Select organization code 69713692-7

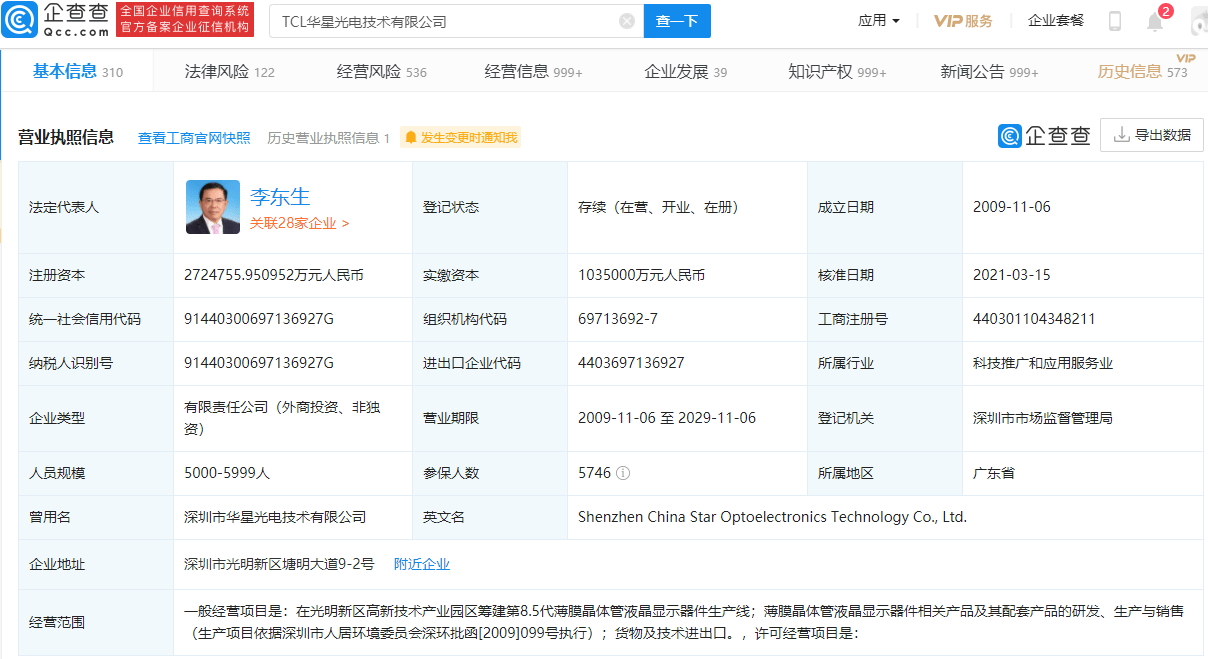618,319
